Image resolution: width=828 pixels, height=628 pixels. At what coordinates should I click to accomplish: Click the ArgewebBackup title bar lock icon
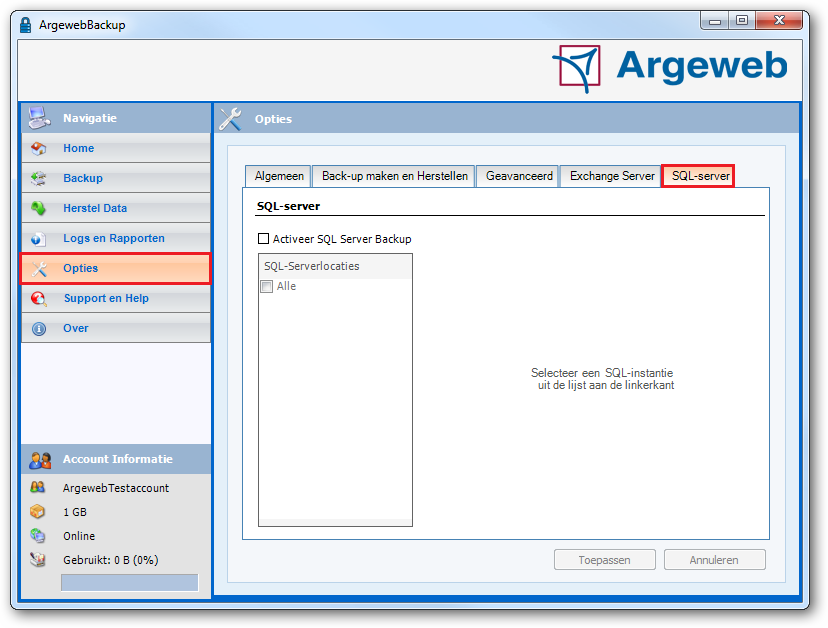(x=25, y=25)
